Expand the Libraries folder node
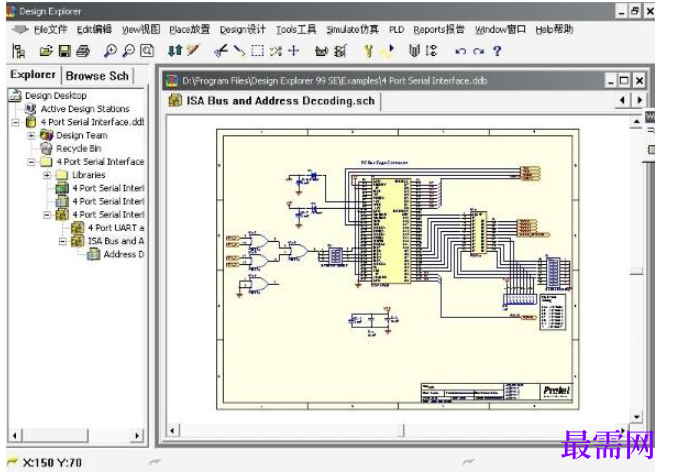The height and width of the screenshot is (476, 673). click(x=47, y=175)
